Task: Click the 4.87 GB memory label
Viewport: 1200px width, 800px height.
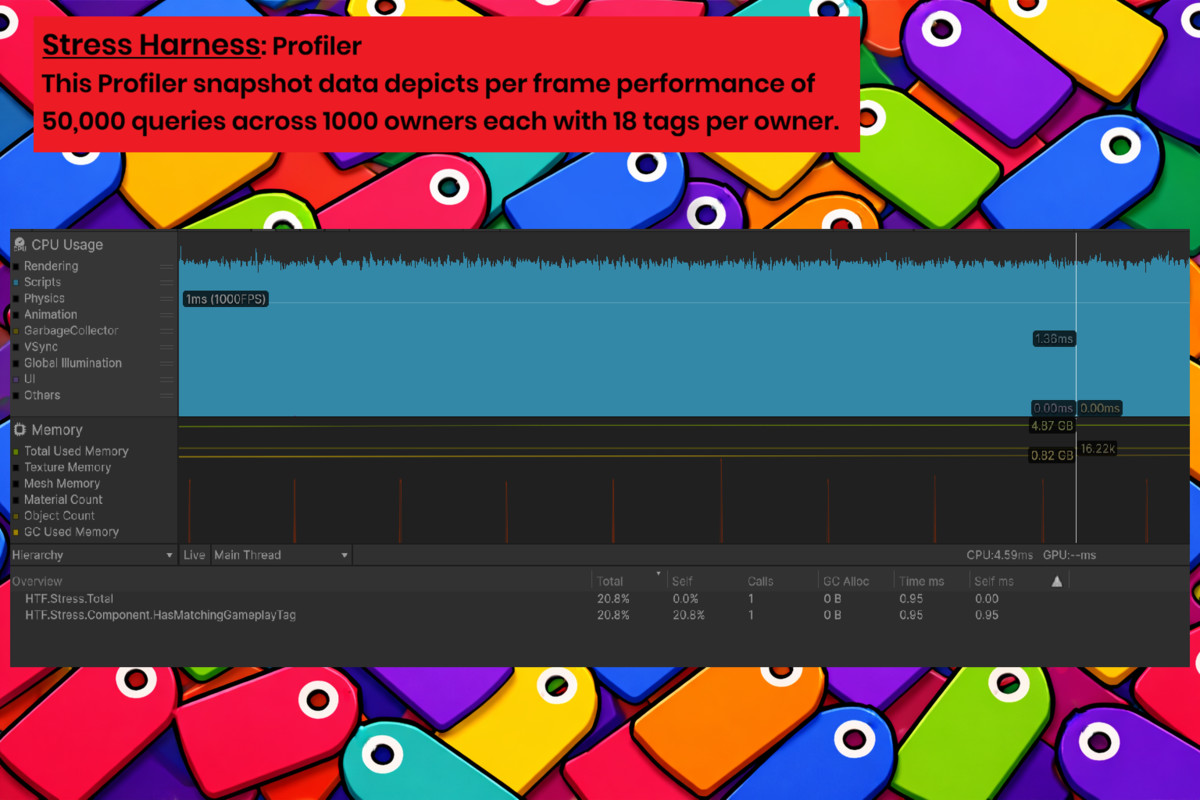Action: click(x=1052, y=426)
